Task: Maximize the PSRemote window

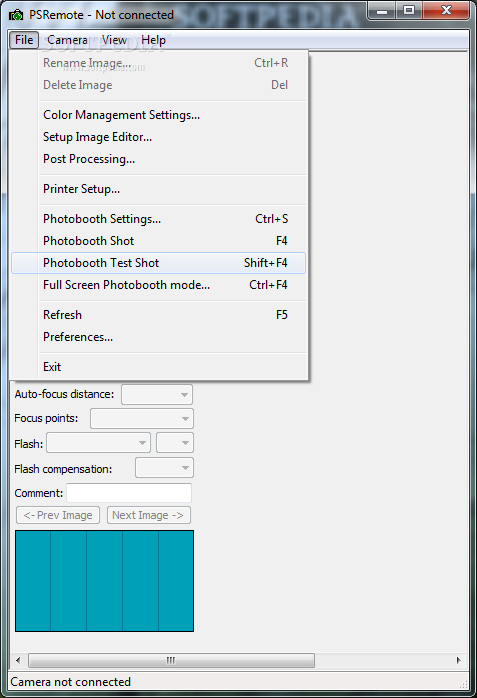Action: [409, 11]
